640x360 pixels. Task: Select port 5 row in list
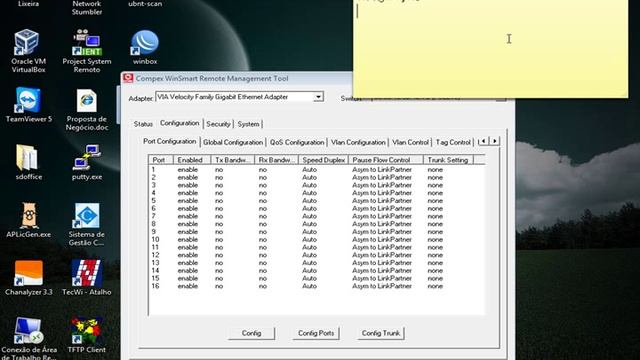316,200
